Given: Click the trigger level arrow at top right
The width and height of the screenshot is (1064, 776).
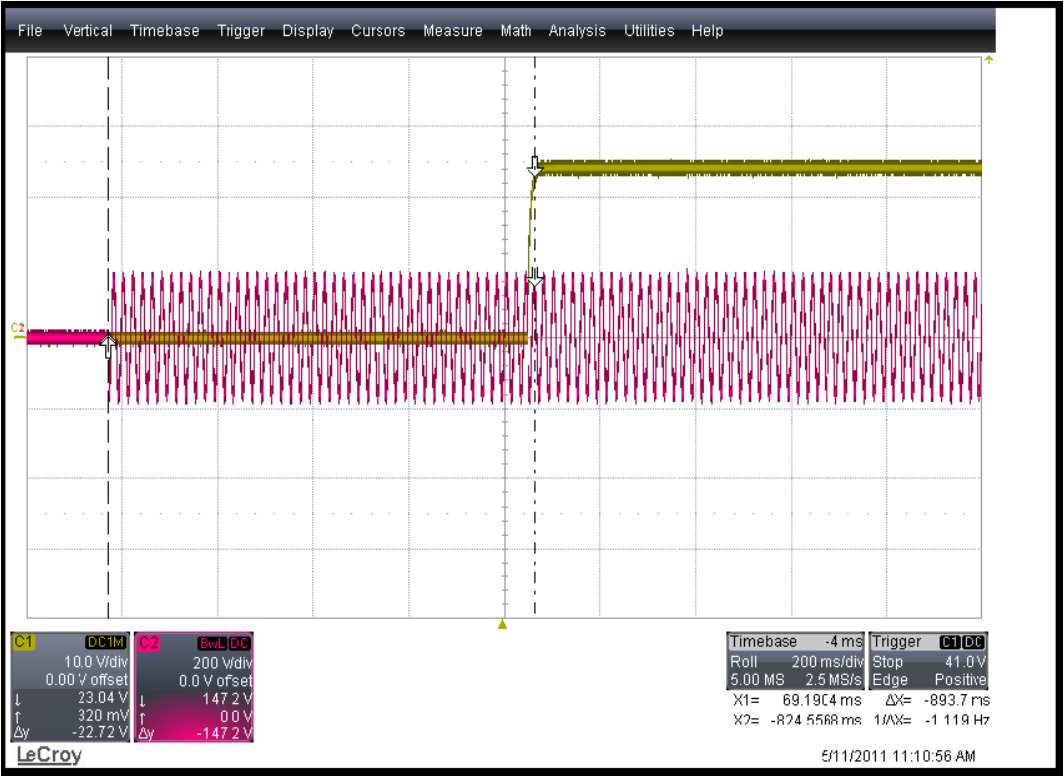Looking at the screenshot, I should coord(989,61).
